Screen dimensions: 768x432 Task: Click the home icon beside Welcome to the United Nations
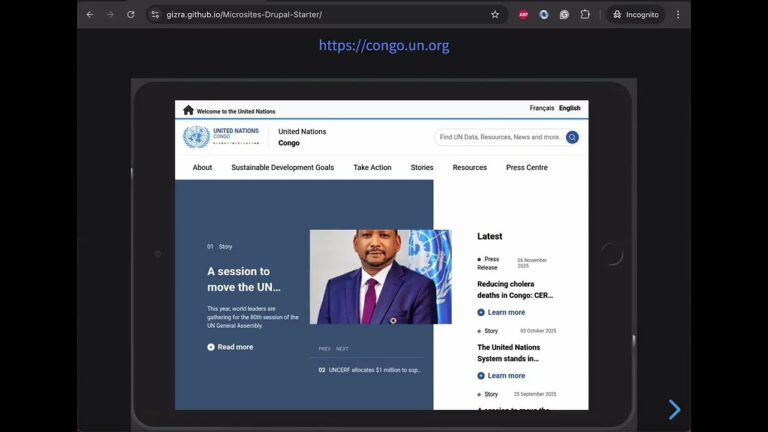click(189, 110)
